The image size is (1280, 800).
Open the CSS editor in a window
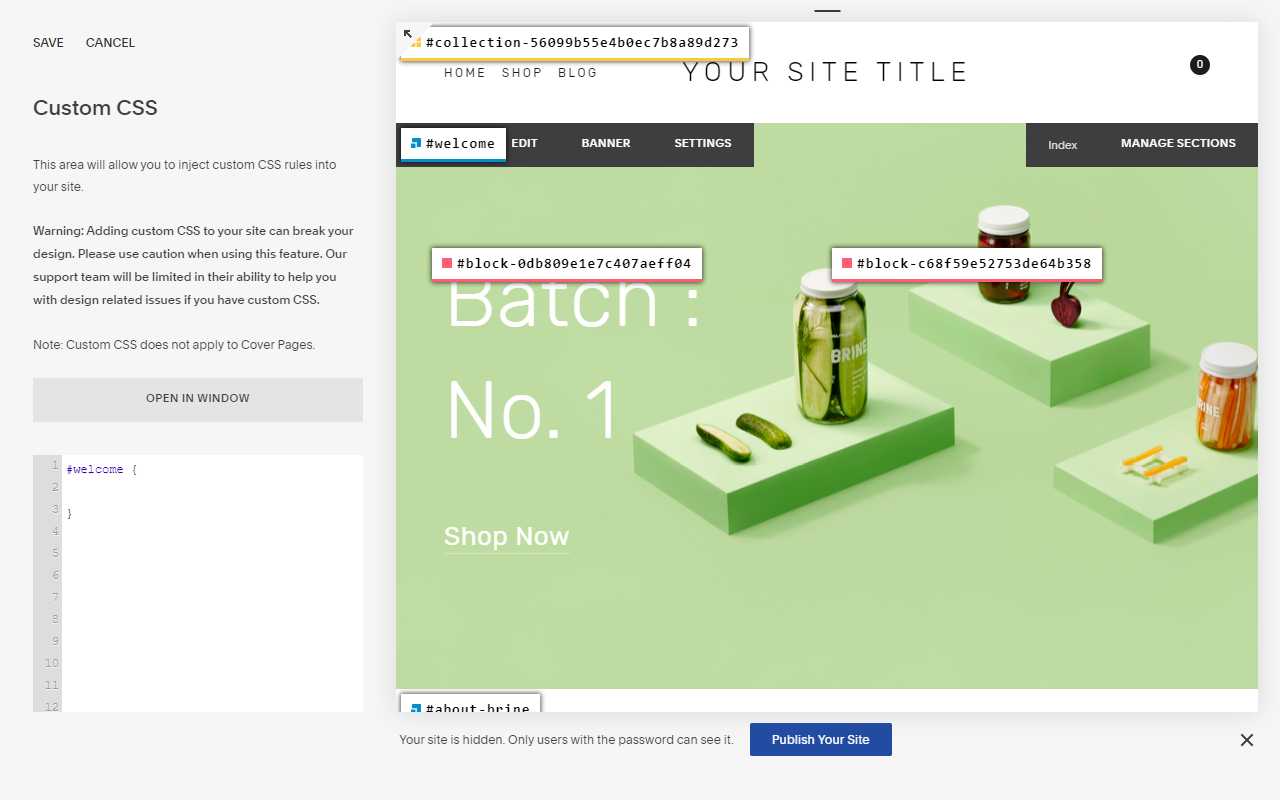[x=197, y=397]
